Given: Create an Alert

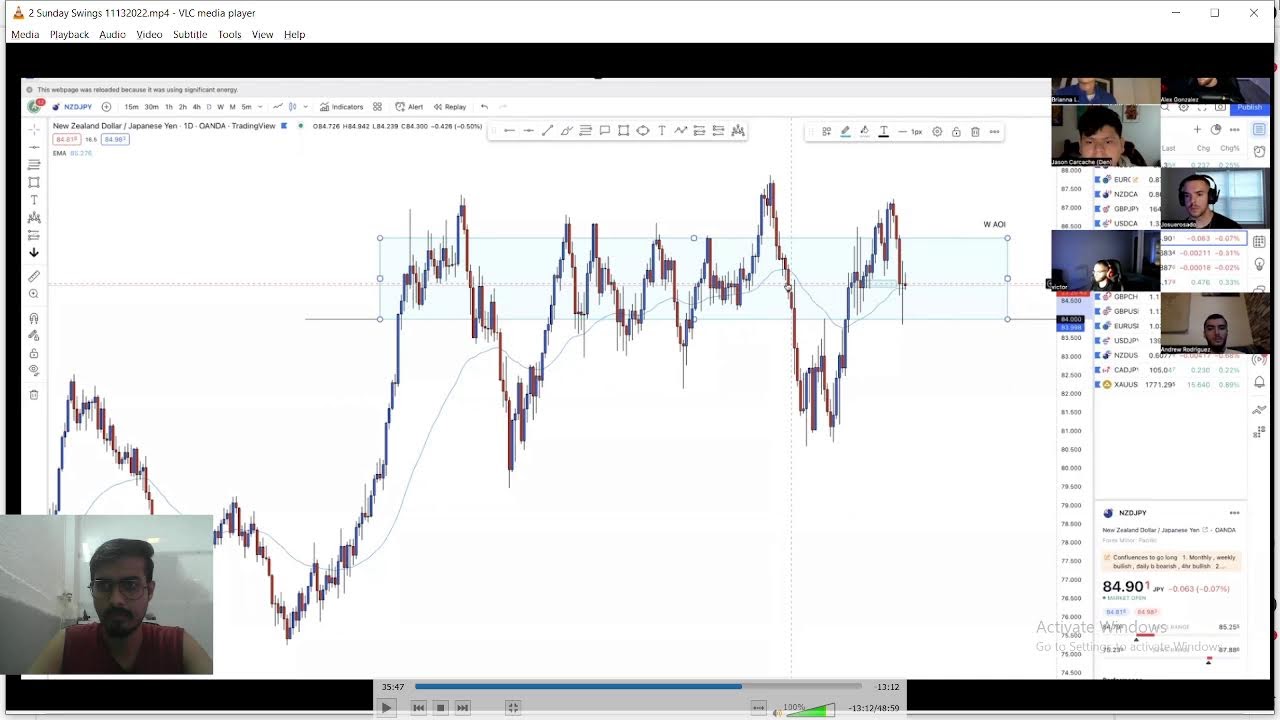Looking at the screenshot, I should pos(409,107).
